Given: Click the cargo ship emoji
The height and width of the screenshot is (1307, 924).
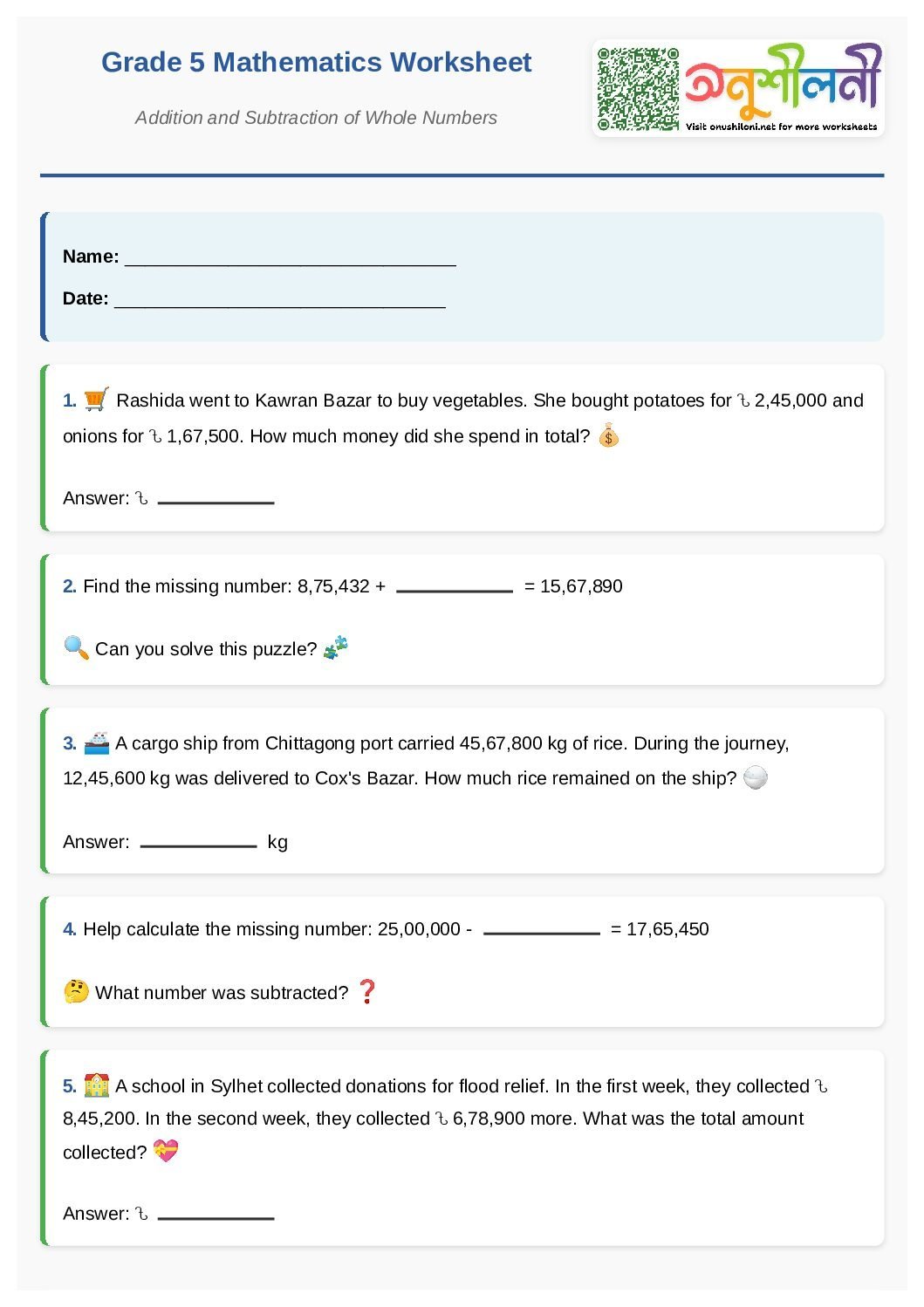Looking at the screenshot, I should [96, 742].
